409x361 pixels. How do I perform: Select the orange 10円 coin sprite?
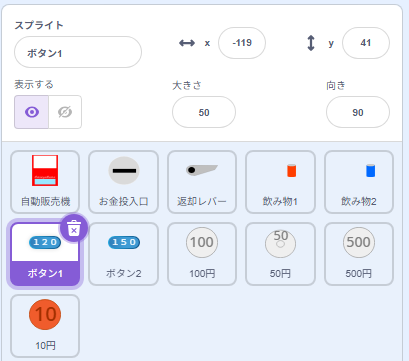click(x=45, y=326)
